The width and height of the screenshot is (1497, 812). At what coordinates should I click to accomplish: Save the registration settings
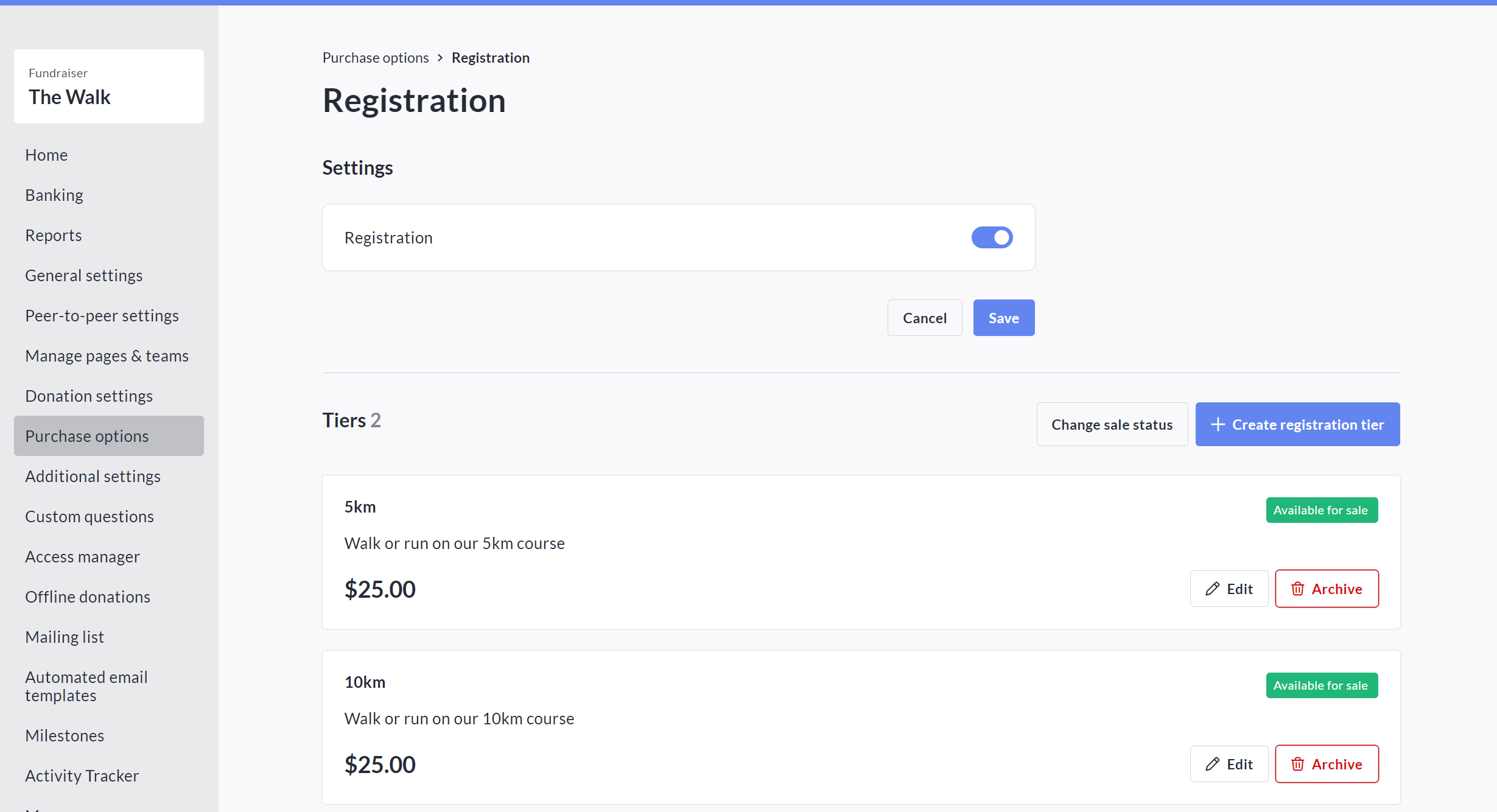click(x=1003, y=318)
